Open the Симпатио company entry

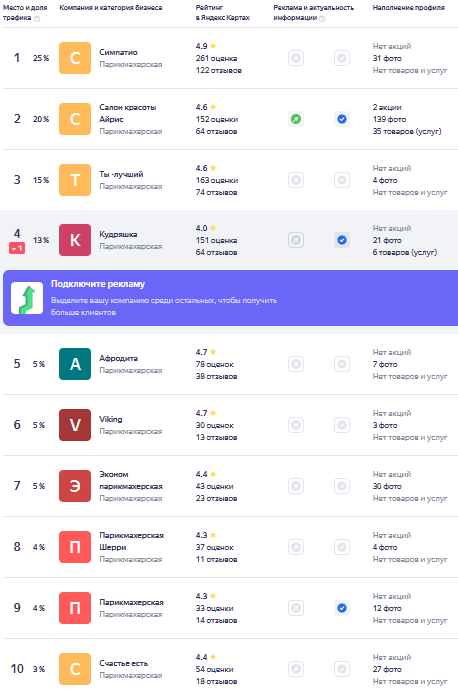pos(118,52)
